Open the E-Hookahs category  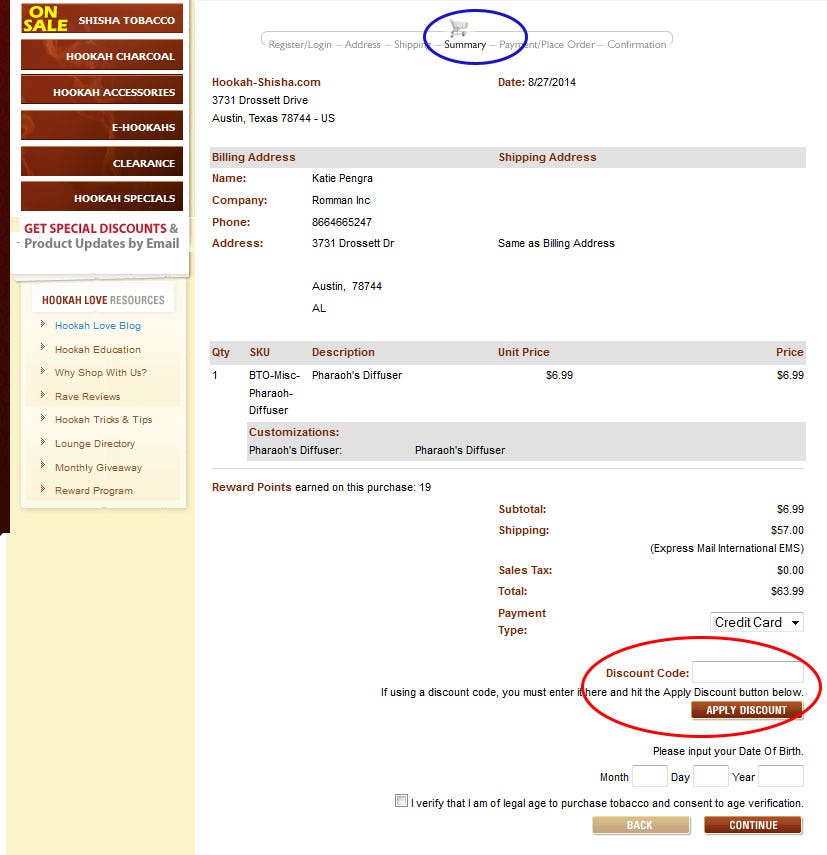coord(102,125)
